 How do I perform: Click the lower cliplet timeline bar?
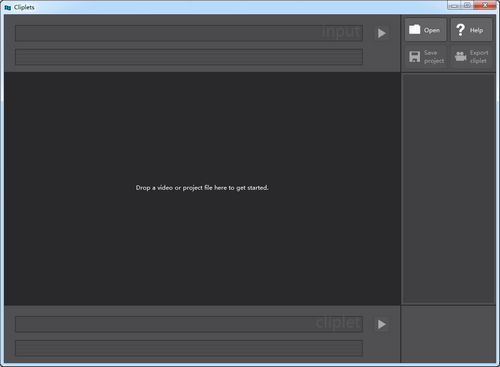189,348
